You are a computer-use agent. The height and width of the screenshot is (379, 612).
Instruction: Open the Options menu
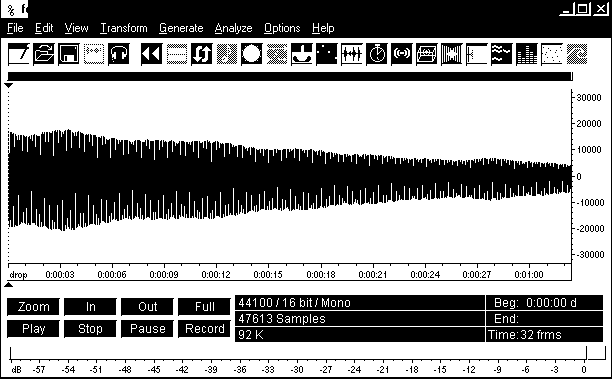[282, 28]
